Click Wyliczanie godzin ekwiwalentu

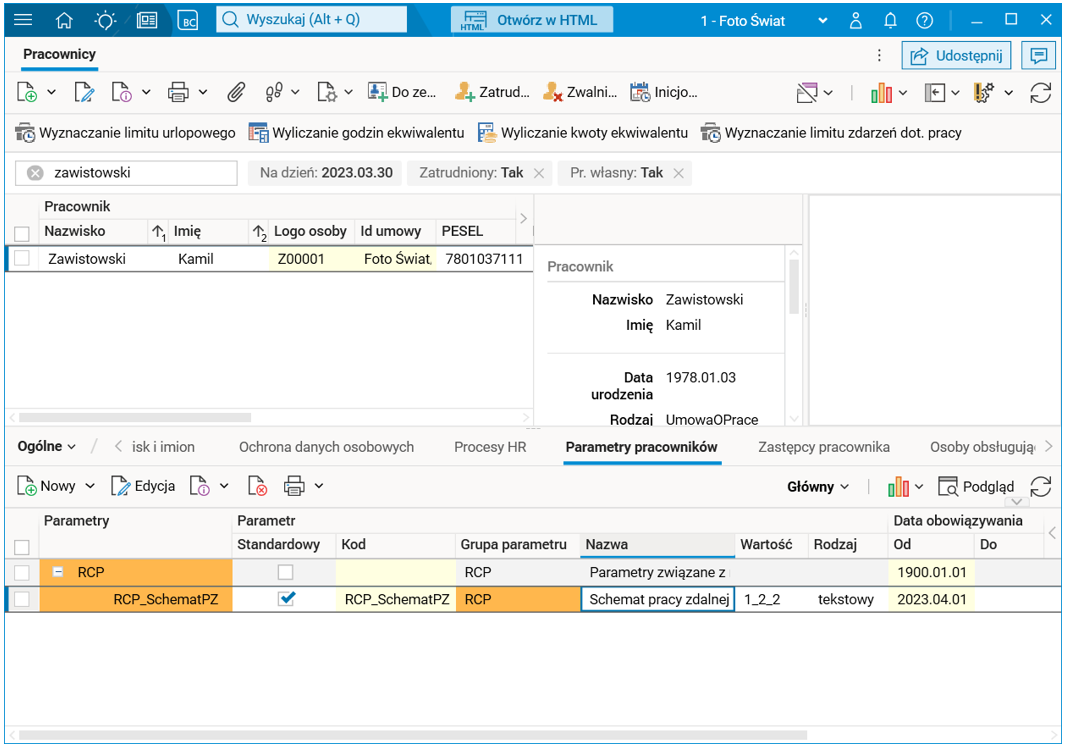(x=356, y=133)
